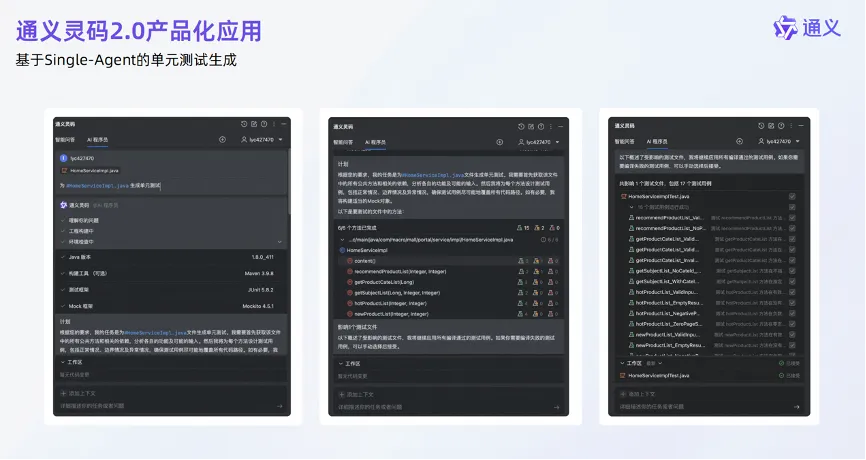Collapse 工作区 section in the right panel
The image size is (866, 460).
[x=622, y=363]
